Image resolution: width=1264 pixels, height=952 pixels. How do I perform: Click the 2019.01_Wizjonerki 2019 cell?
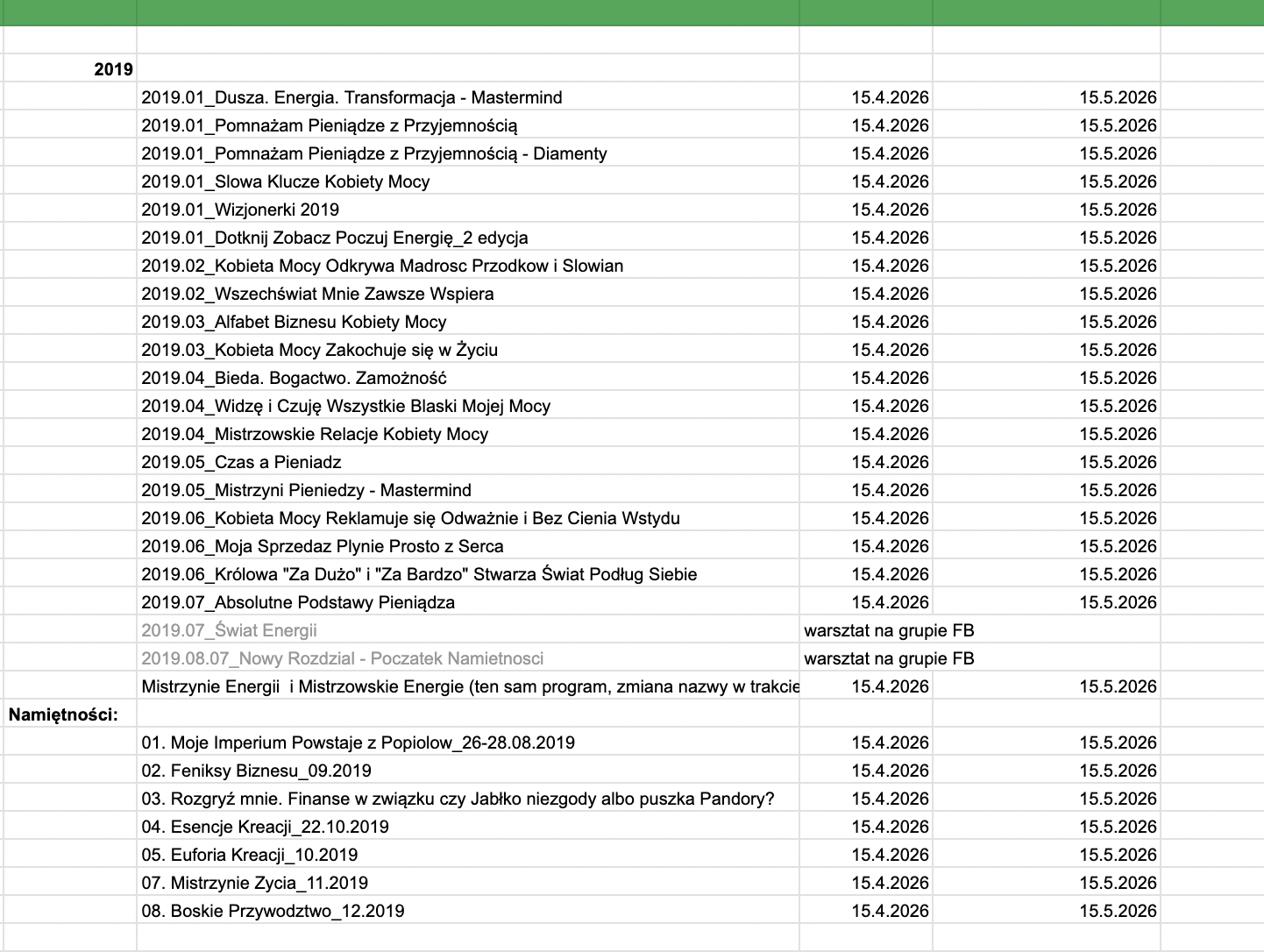click(x=240, y=210)
